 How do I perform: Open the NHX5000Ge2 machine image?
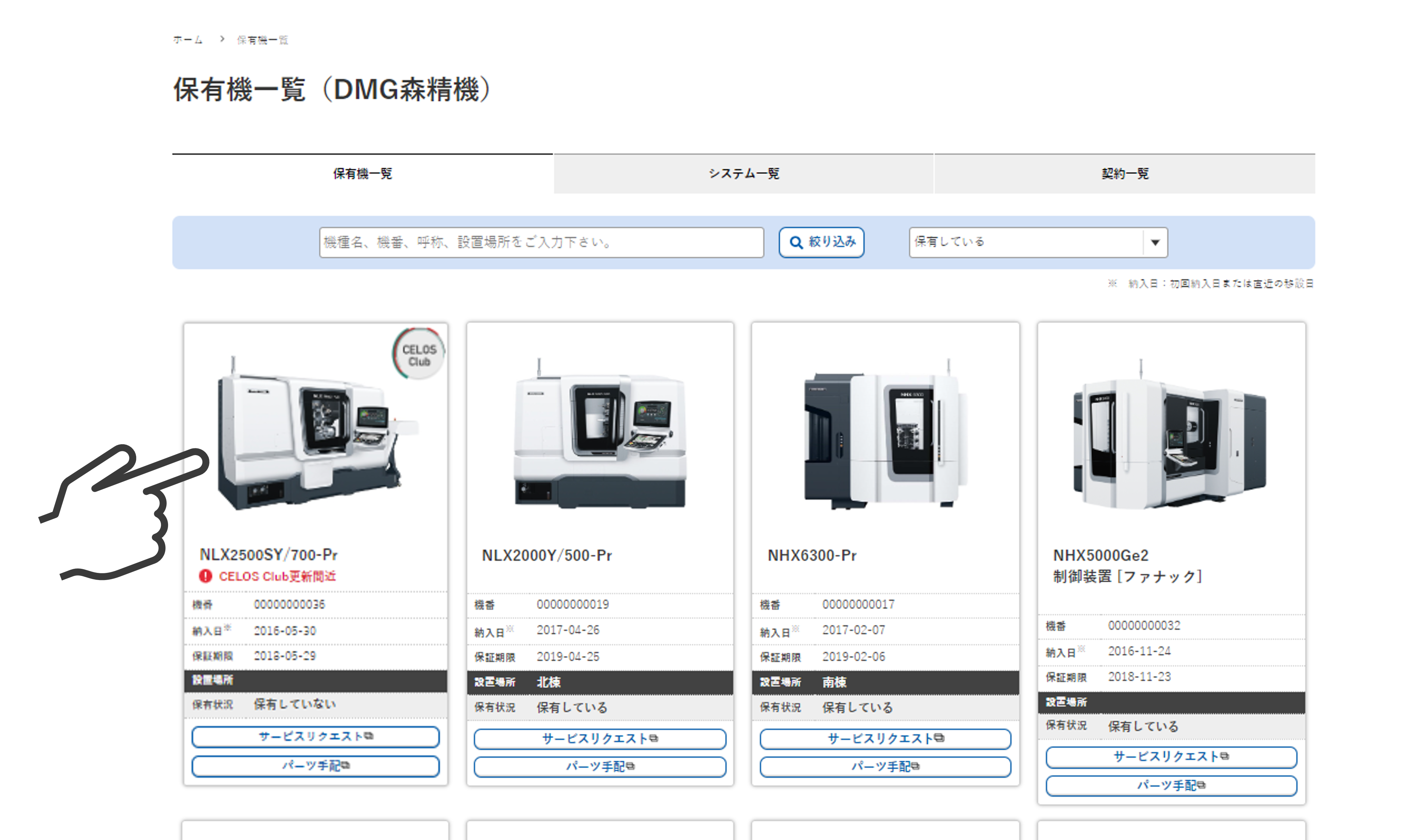(x=1170, y=434)
